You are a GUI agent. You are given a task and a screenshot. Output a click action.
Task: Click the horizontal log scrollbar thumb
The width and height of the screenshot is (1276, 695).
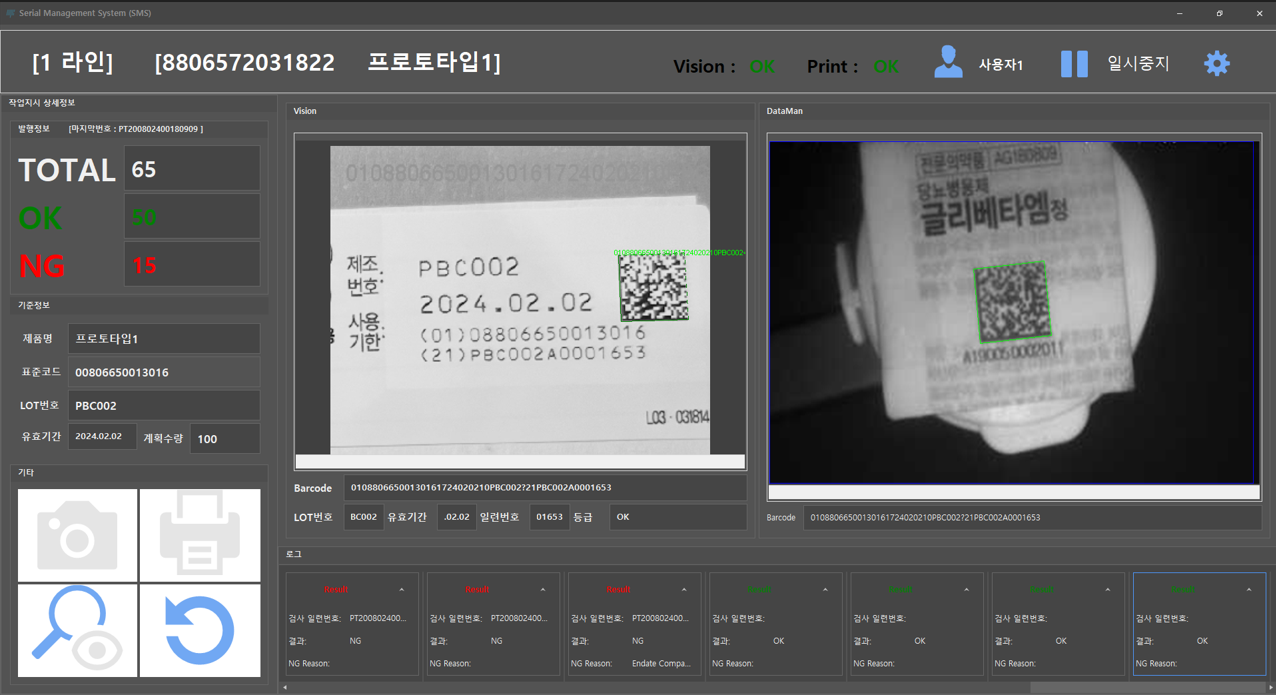click(1146, 688)
